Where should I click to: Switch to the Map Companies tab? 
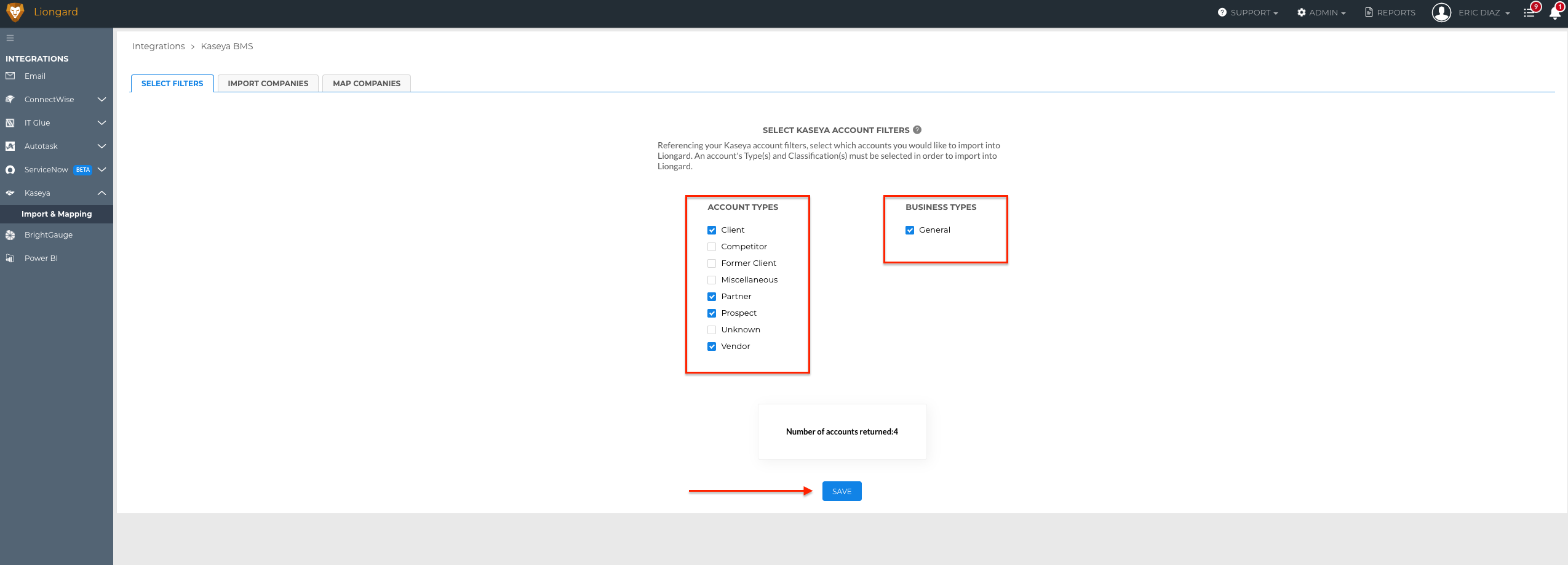pos(367,83)
